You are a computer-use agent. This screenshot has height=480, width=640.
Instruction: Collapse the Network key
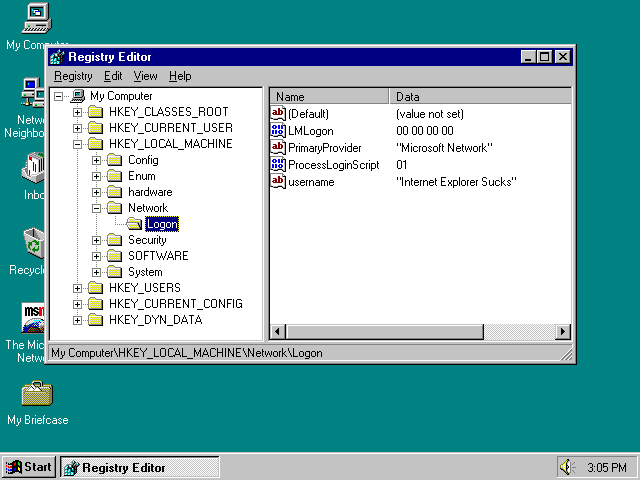96,208
